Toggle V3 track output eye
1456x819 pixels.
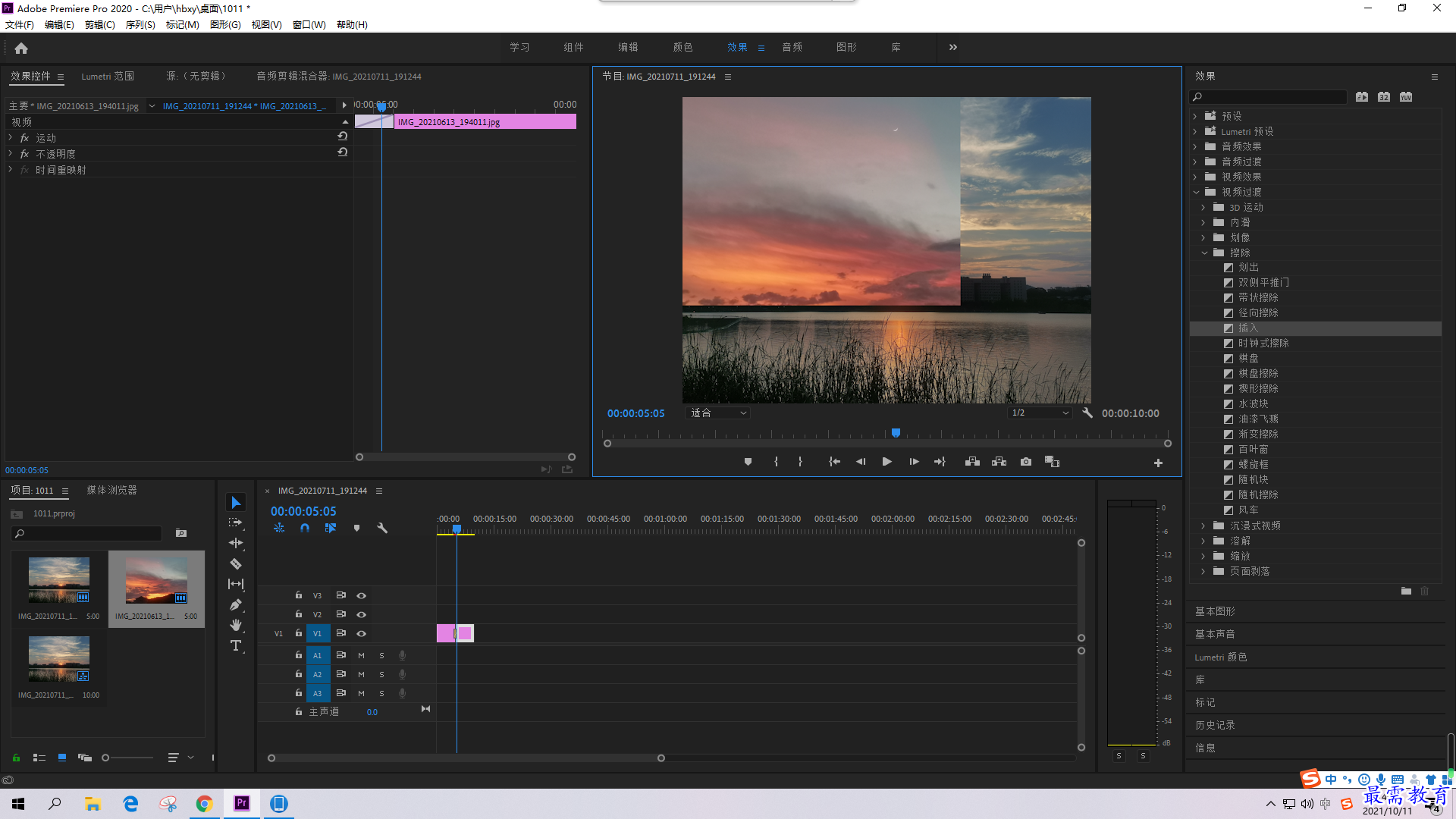click(x=362, y=595)
